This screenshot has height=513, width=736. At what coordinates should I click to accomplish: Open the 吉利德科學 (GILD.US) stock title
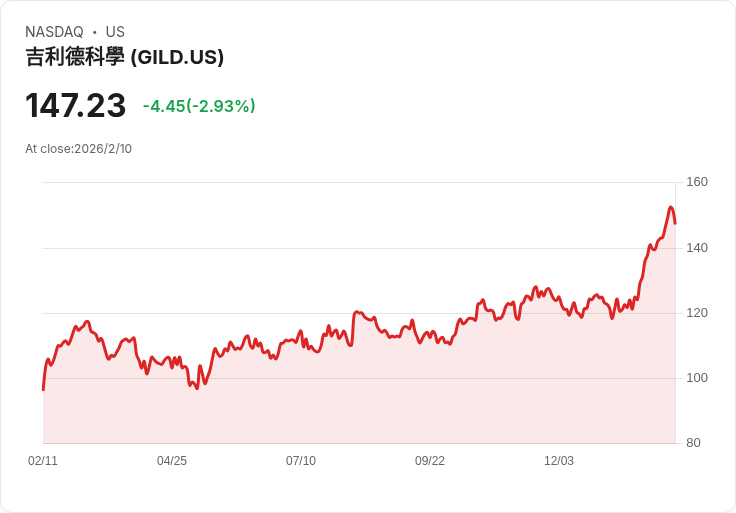[124, 57]
